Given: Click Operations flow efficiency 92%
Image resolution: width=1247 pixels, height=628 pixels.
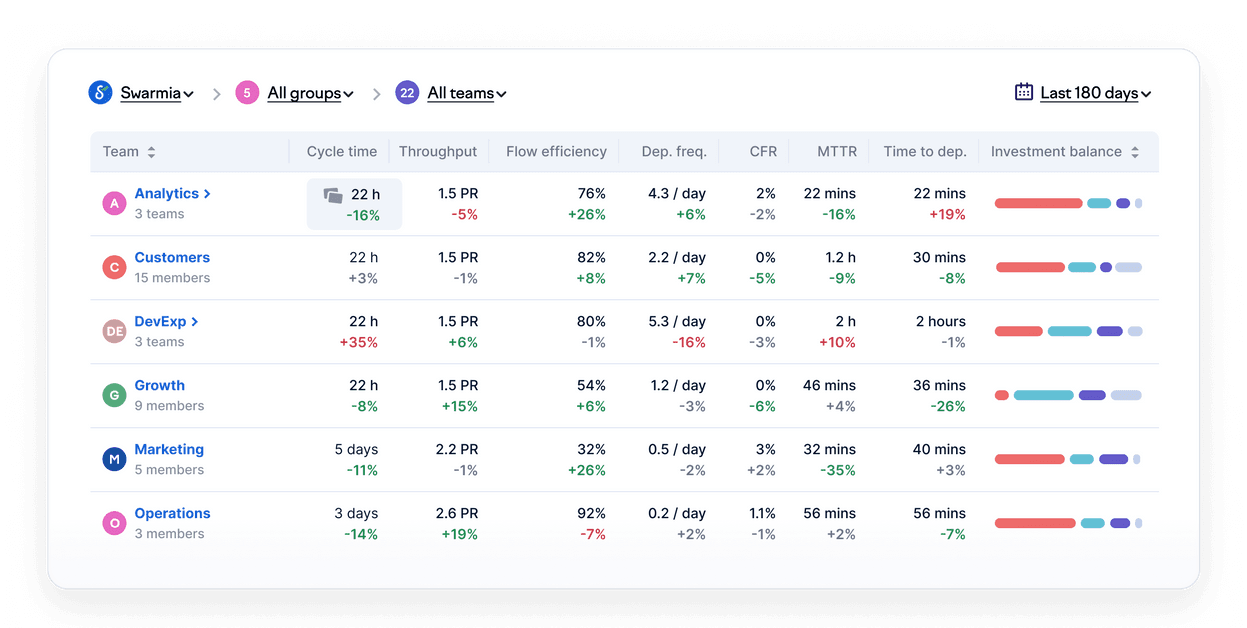Looking at the screenshot, I should pyautogui.click(x=592, y=514).
